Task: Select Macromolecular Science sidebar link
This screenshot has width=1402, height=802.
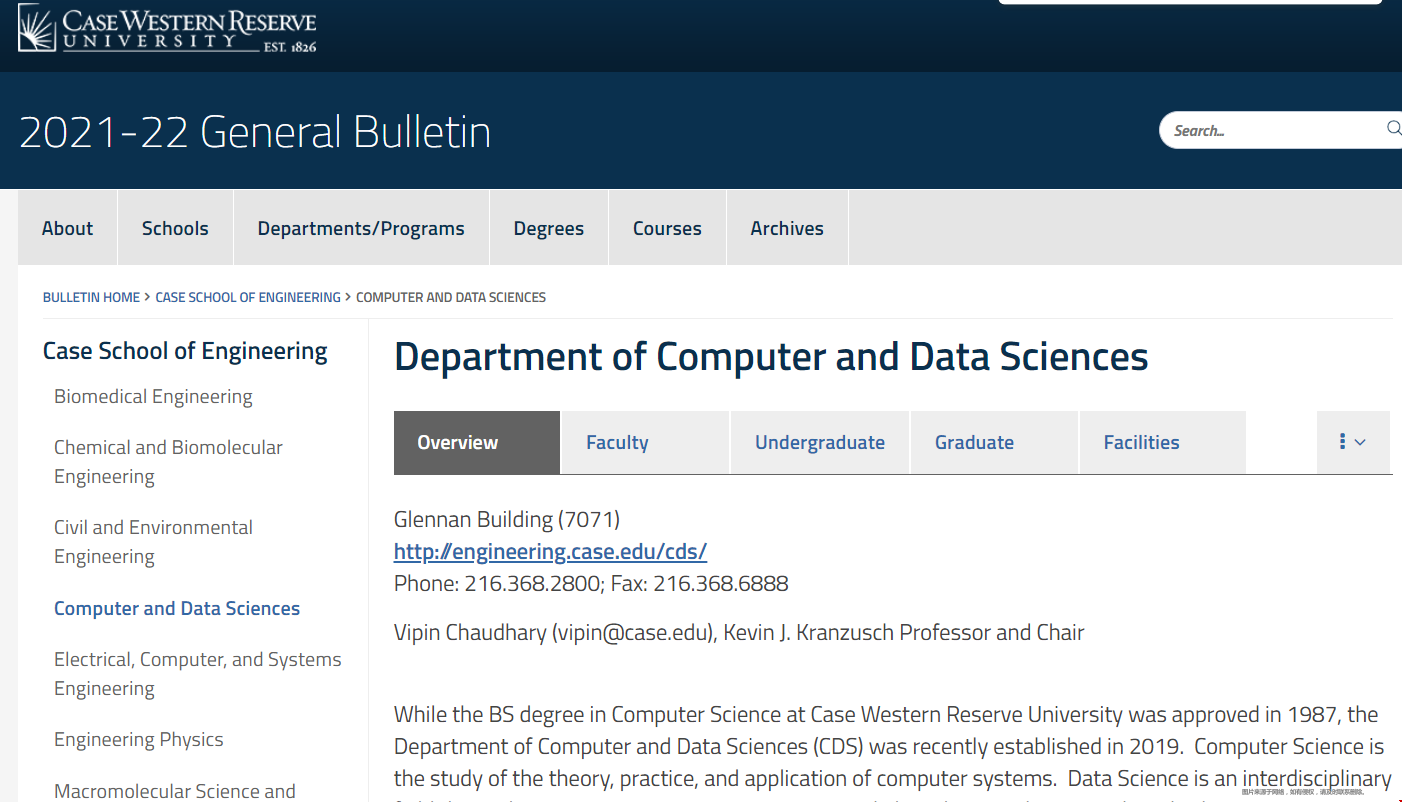Action: (x=175, y=790)
